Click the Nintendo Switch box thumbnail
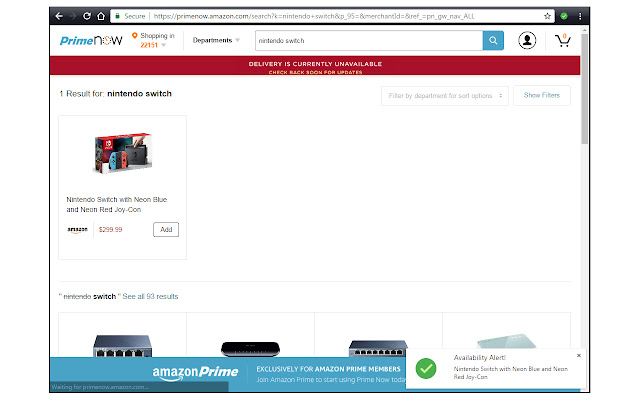Viewport: 640px width, 400px height. [x=123, y=153]
